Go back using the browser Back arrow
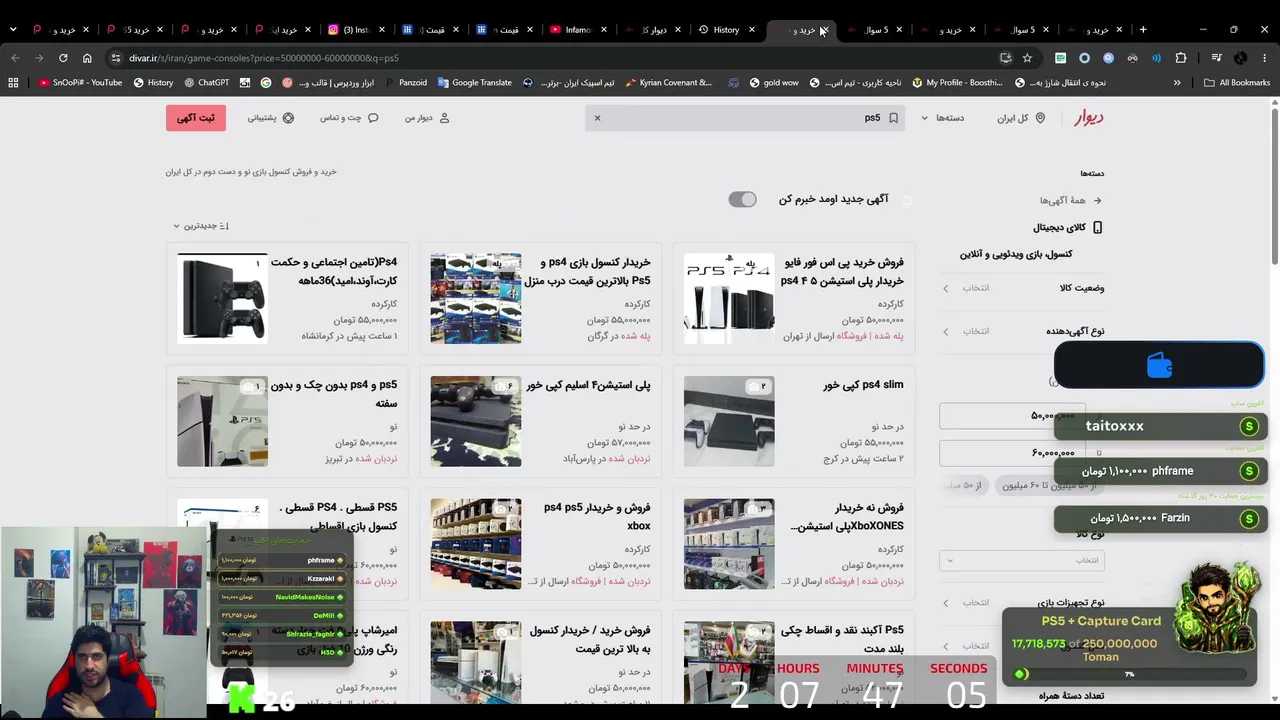The image size is (1280, 720). point(15,58)
